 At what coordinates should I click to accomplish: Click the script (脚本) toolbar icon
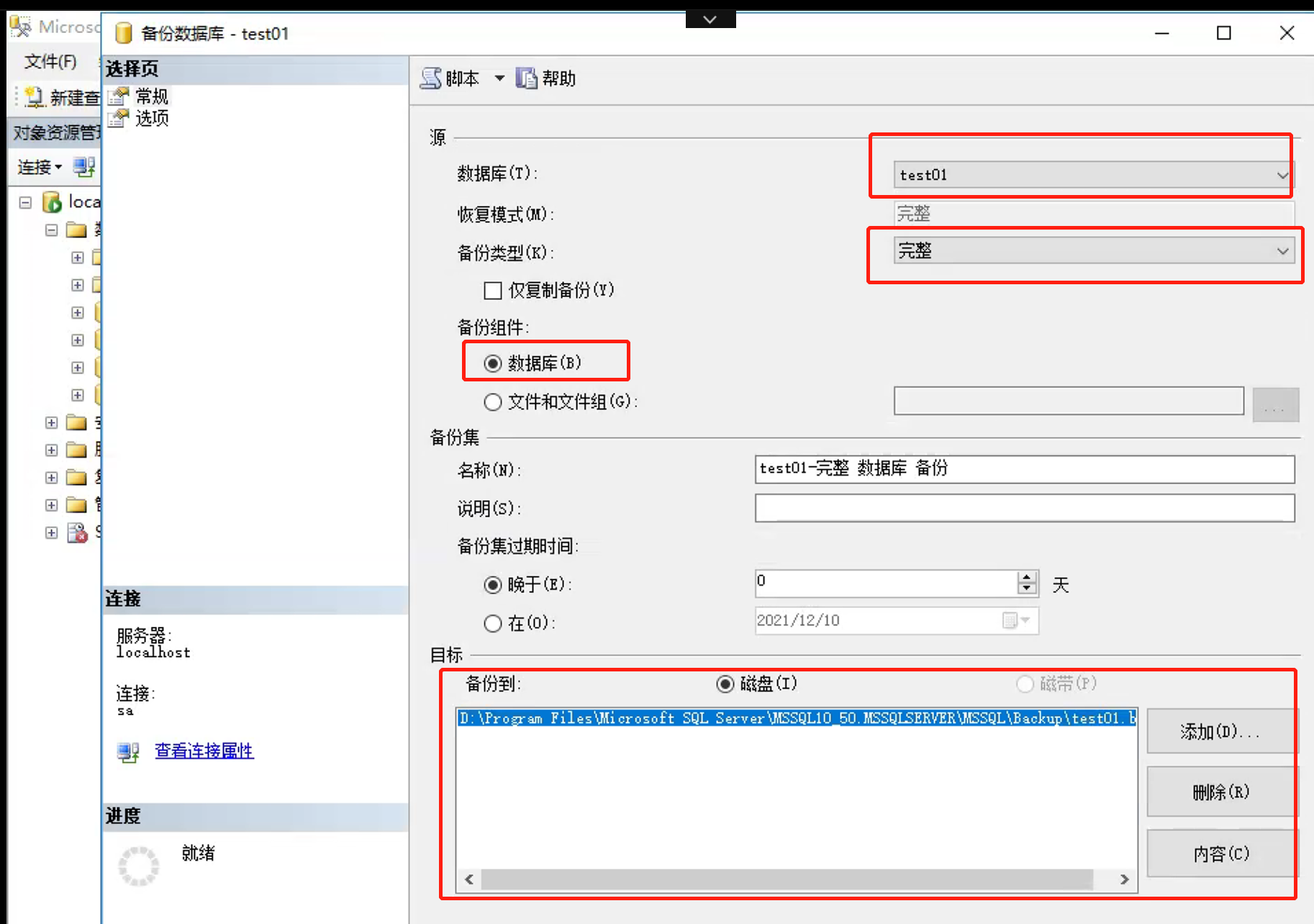(430, 78)
